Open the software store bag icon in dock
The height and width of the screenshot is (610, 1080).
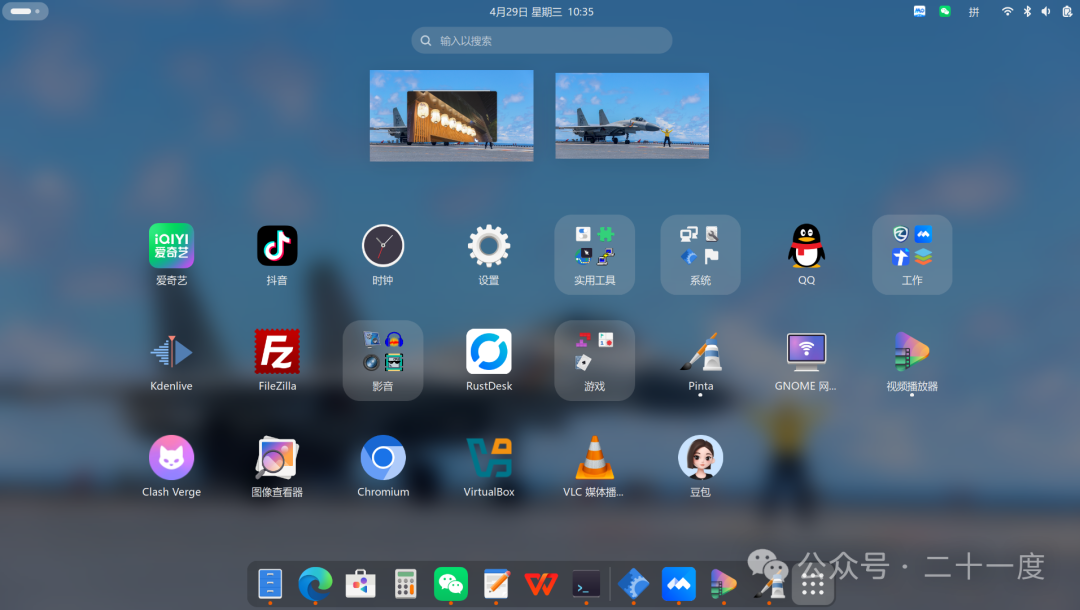pyautogui.click(x=360, y=584)
